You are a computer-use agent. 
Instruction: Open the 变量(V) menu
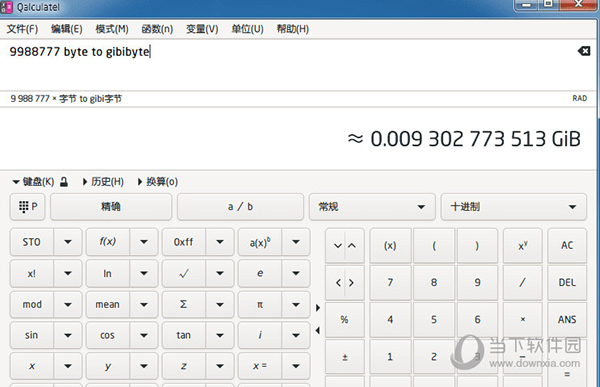point(202,29)
